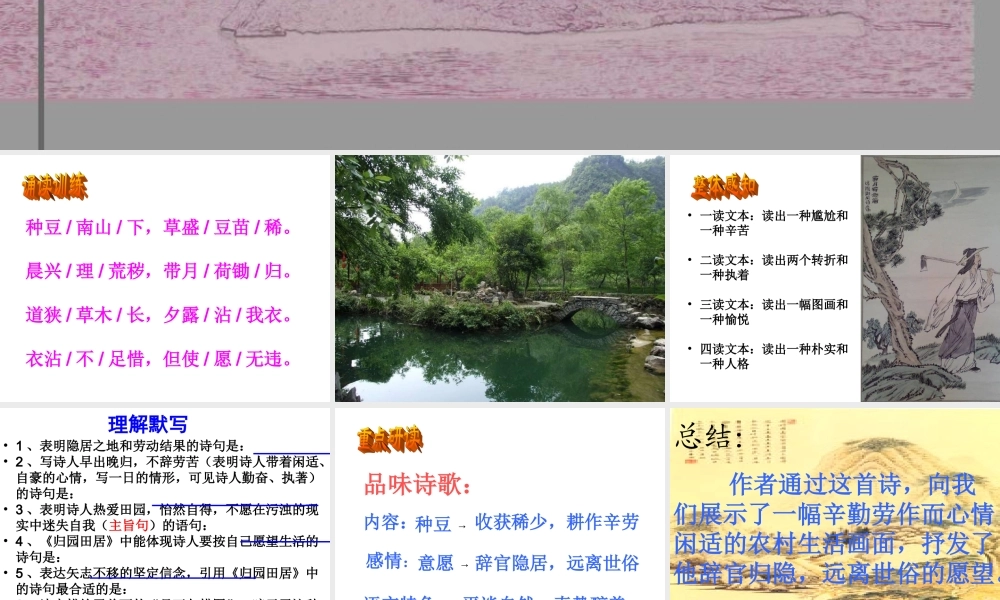Open the 诵读训练 slide thumbnail

point(165,279)
